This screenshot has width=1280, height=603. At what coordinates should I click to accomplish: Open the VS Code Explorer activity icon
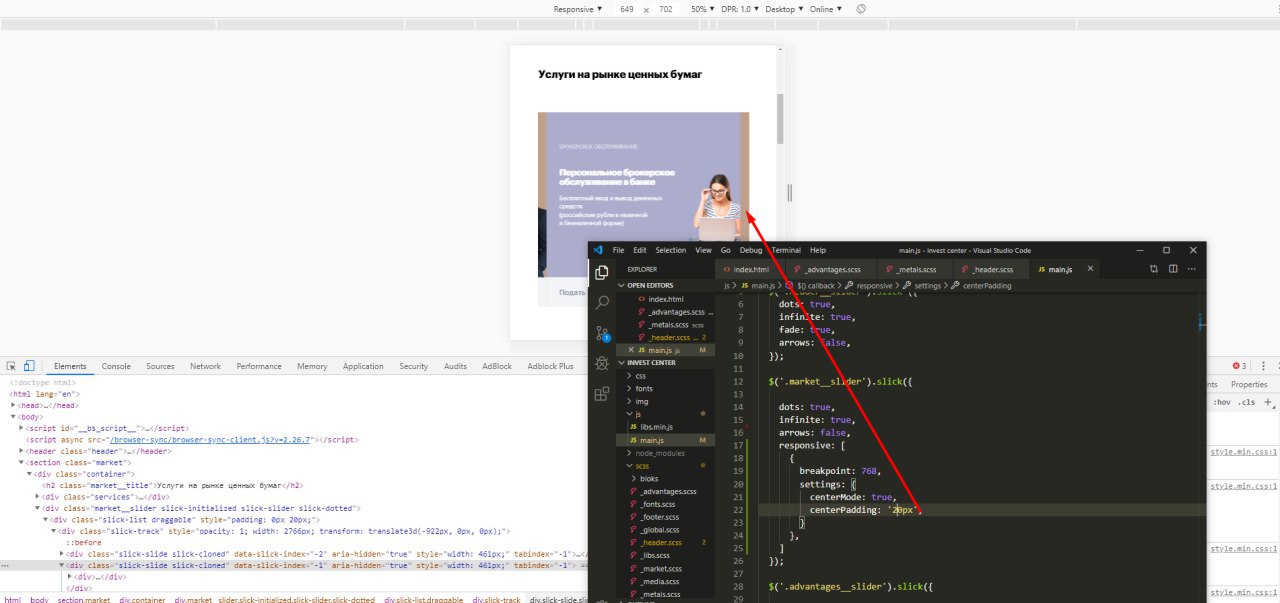(602, 272)
